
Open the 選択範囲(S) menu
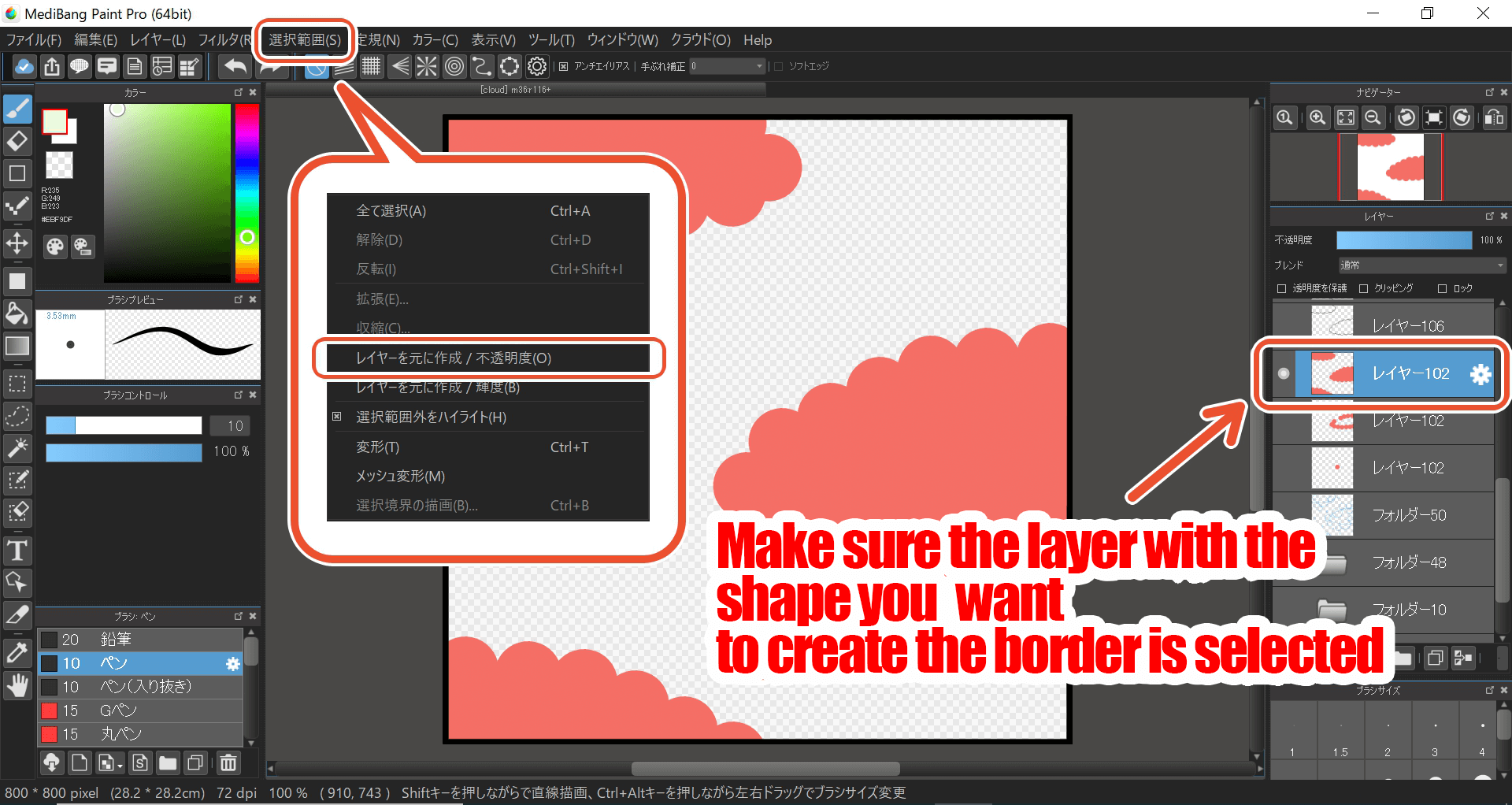tap(305, 40)
